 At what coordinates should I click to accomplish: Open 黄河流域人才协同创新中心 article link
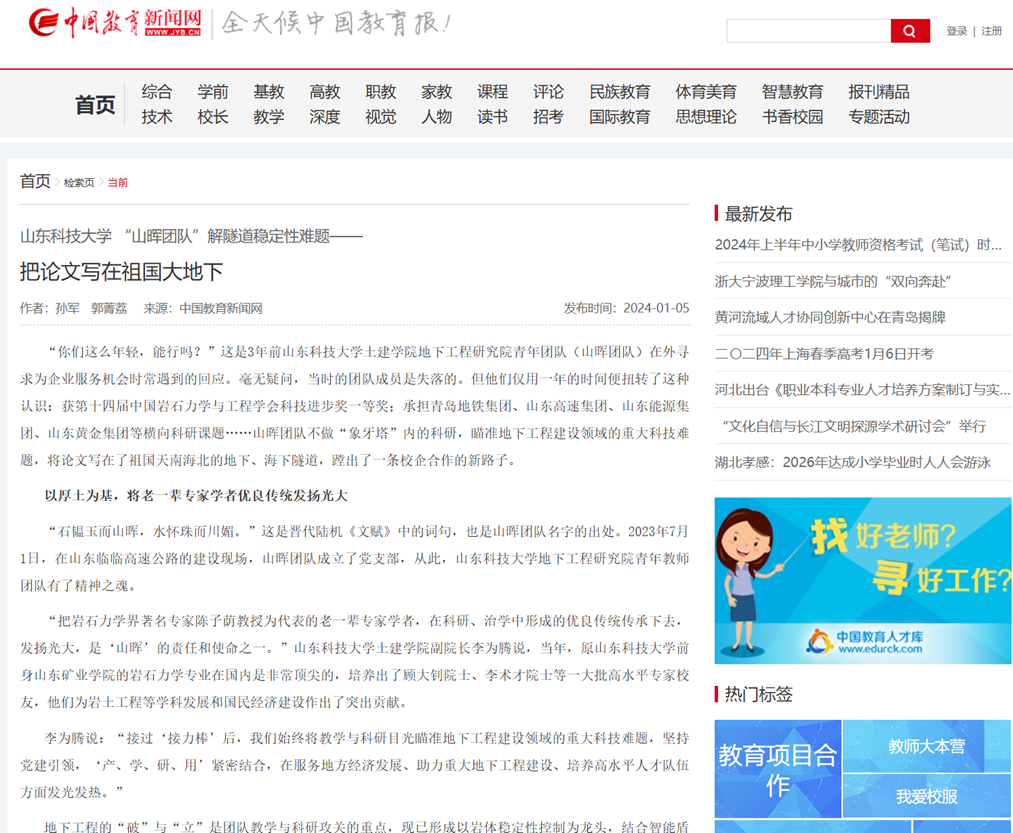click(x=829, y=317)
